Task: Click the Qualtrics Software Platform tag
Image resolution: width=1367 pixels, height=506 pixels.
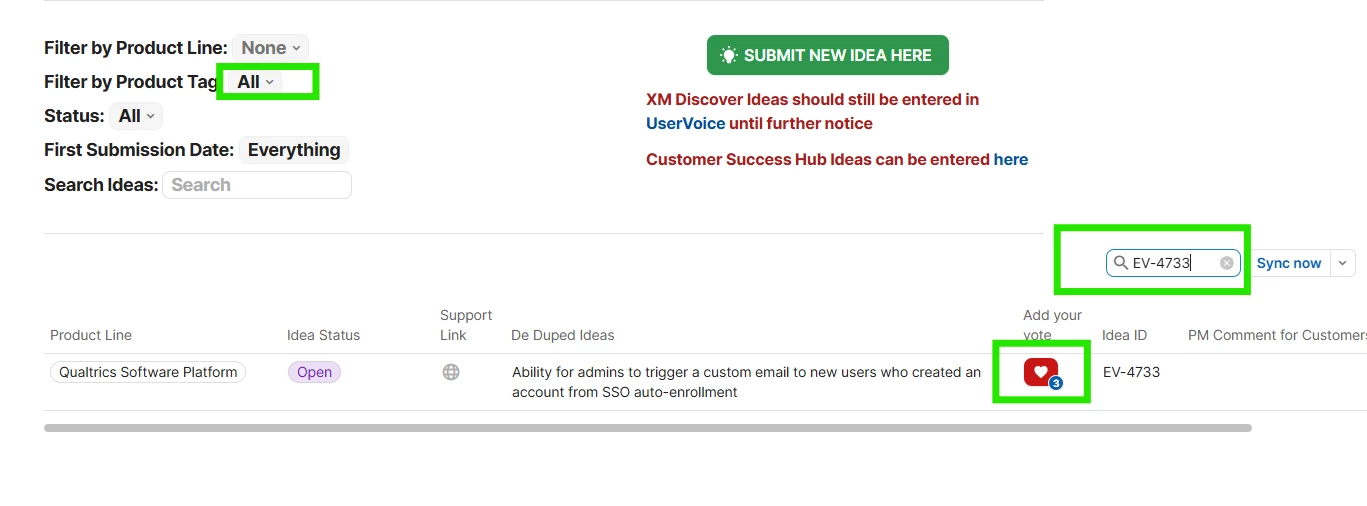Action: click(148, 372)
